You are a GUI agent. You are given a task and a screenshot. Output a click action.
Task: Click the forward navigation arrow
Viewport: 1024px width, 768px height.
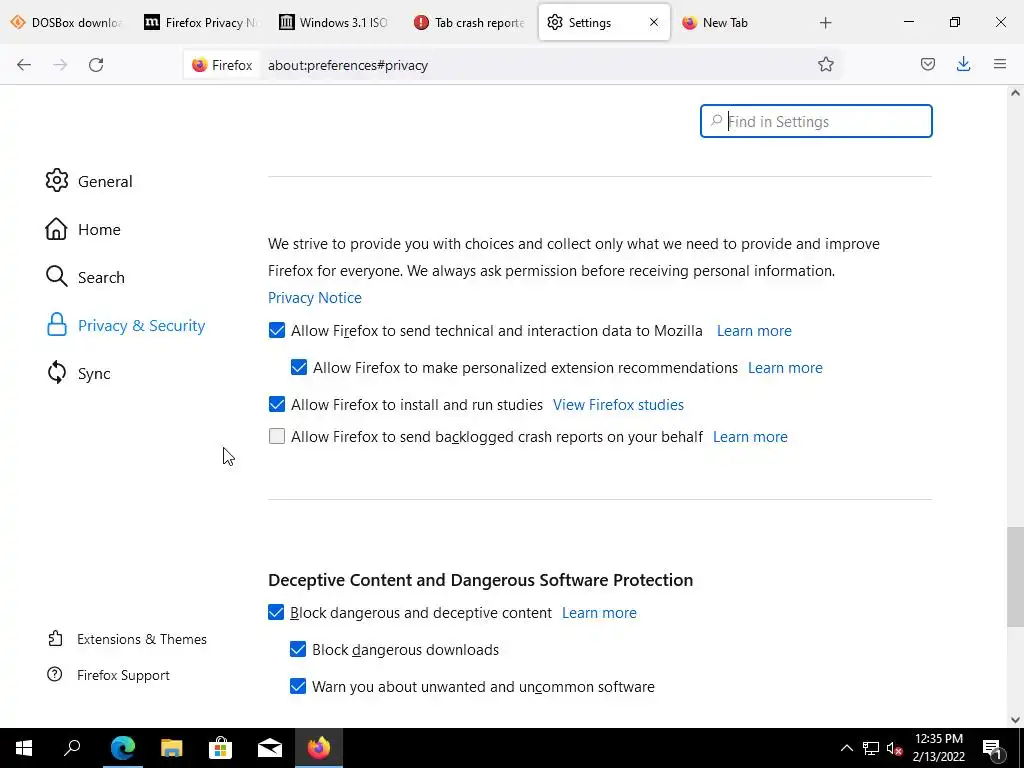pos(60,65)
